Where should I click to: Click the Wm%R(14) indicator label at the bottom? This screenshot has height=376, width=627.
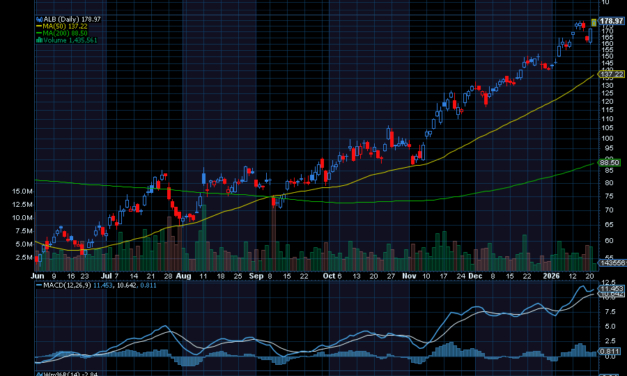pyautogui.click(x=70, y=374)
